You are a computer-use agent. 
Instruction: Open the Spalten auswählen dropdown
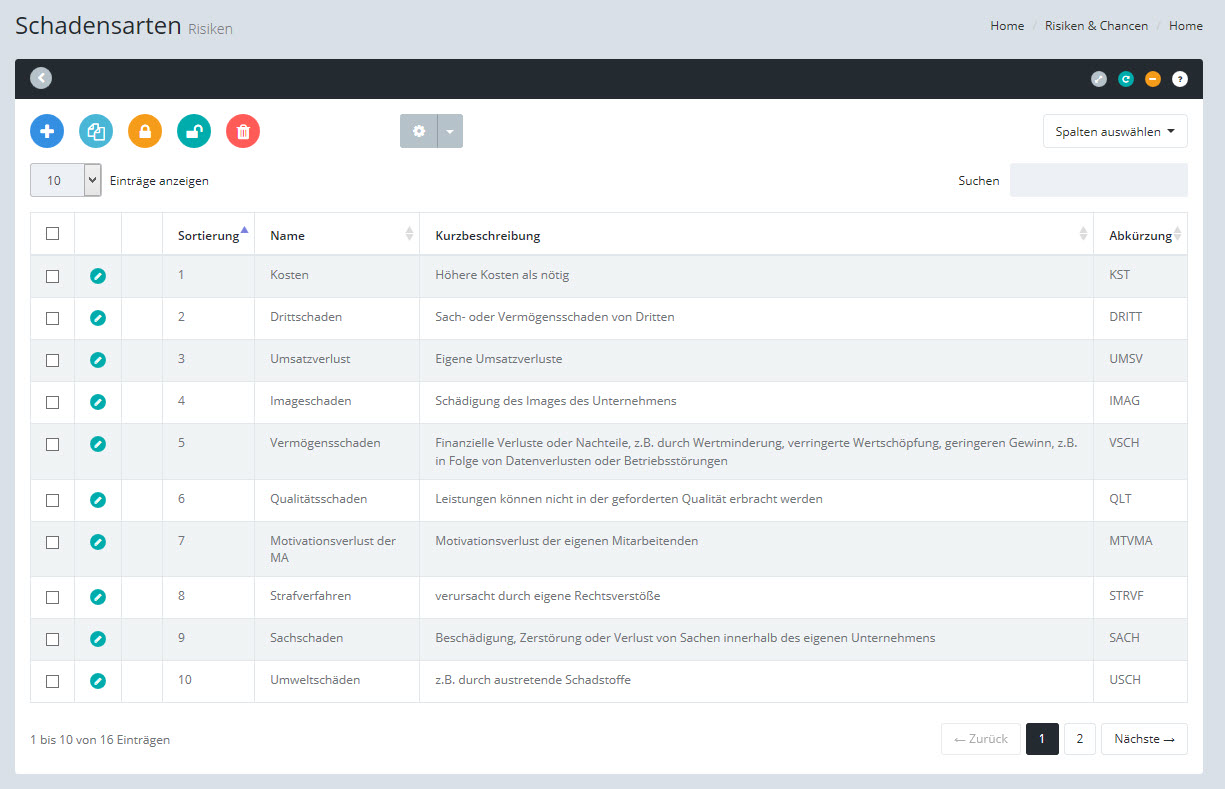tap(1115, 131)
